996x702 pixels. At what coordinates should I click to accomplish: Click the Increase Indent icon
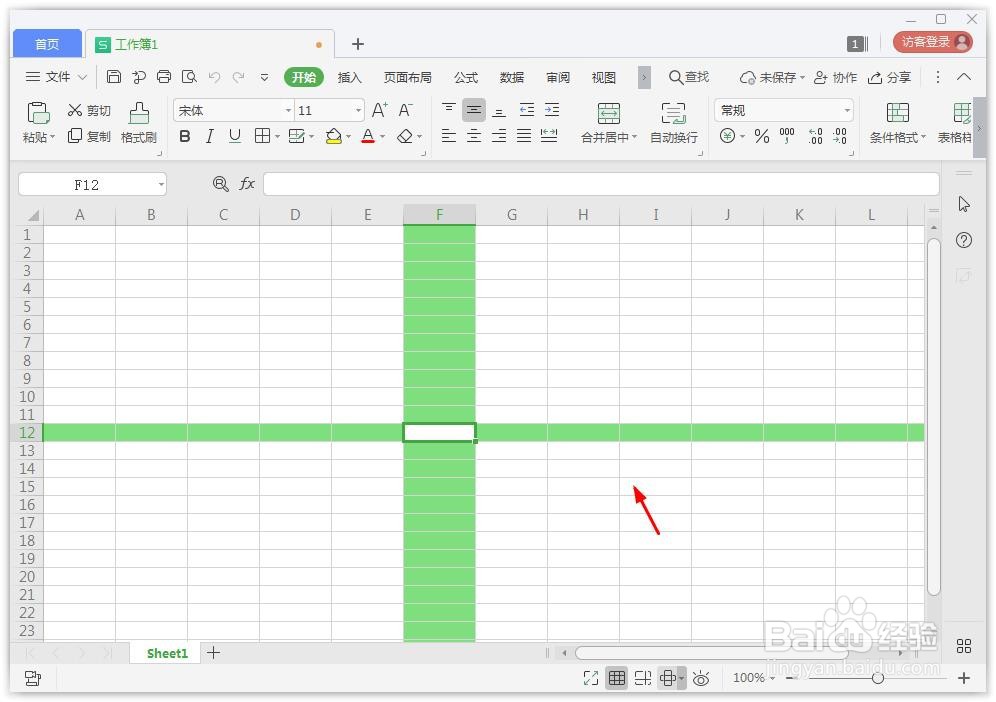click(552, 110)
